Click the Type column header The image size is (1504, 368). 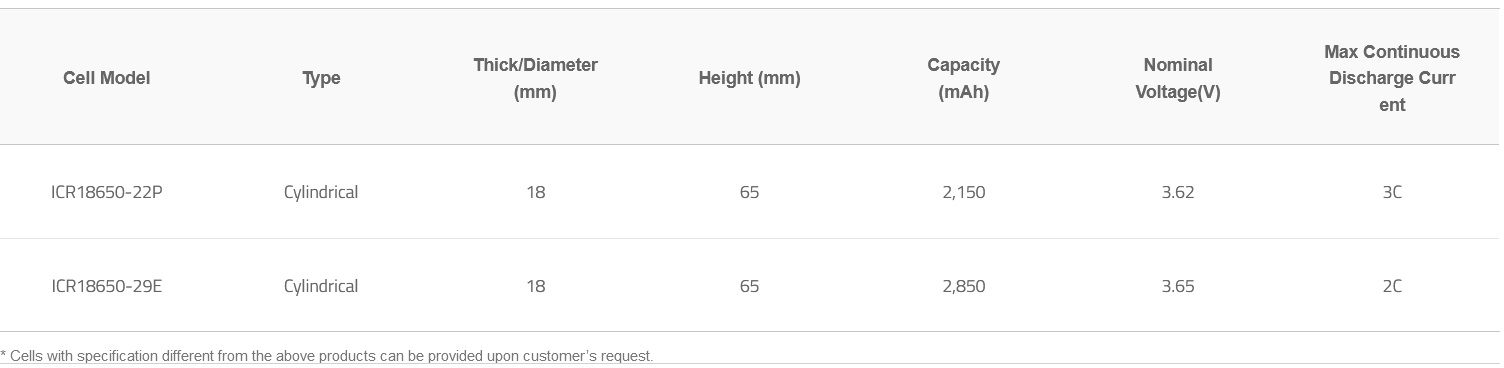321,78
